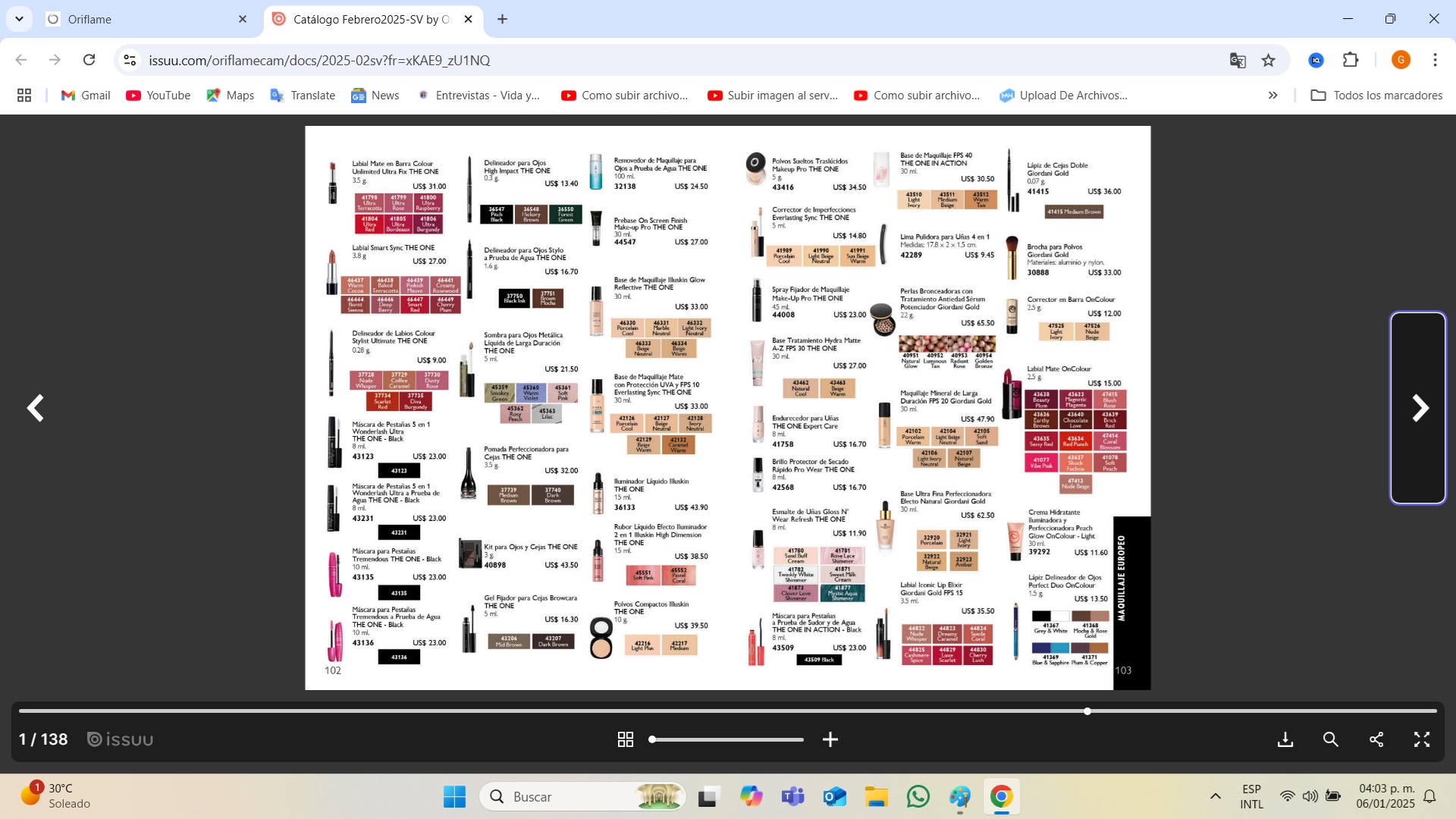Open the page thumbnails grid view
Screen dimensions: 1456x819
[x=626, y=739]
